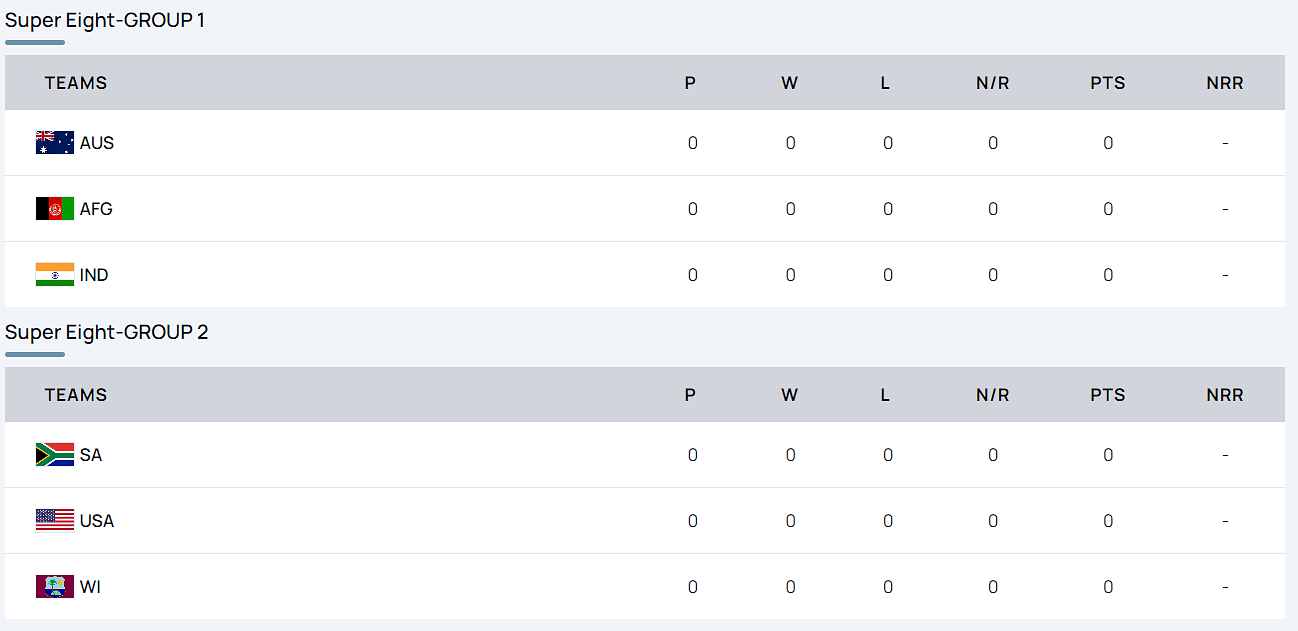Click the South Africa flag icon

pos(55,455)
